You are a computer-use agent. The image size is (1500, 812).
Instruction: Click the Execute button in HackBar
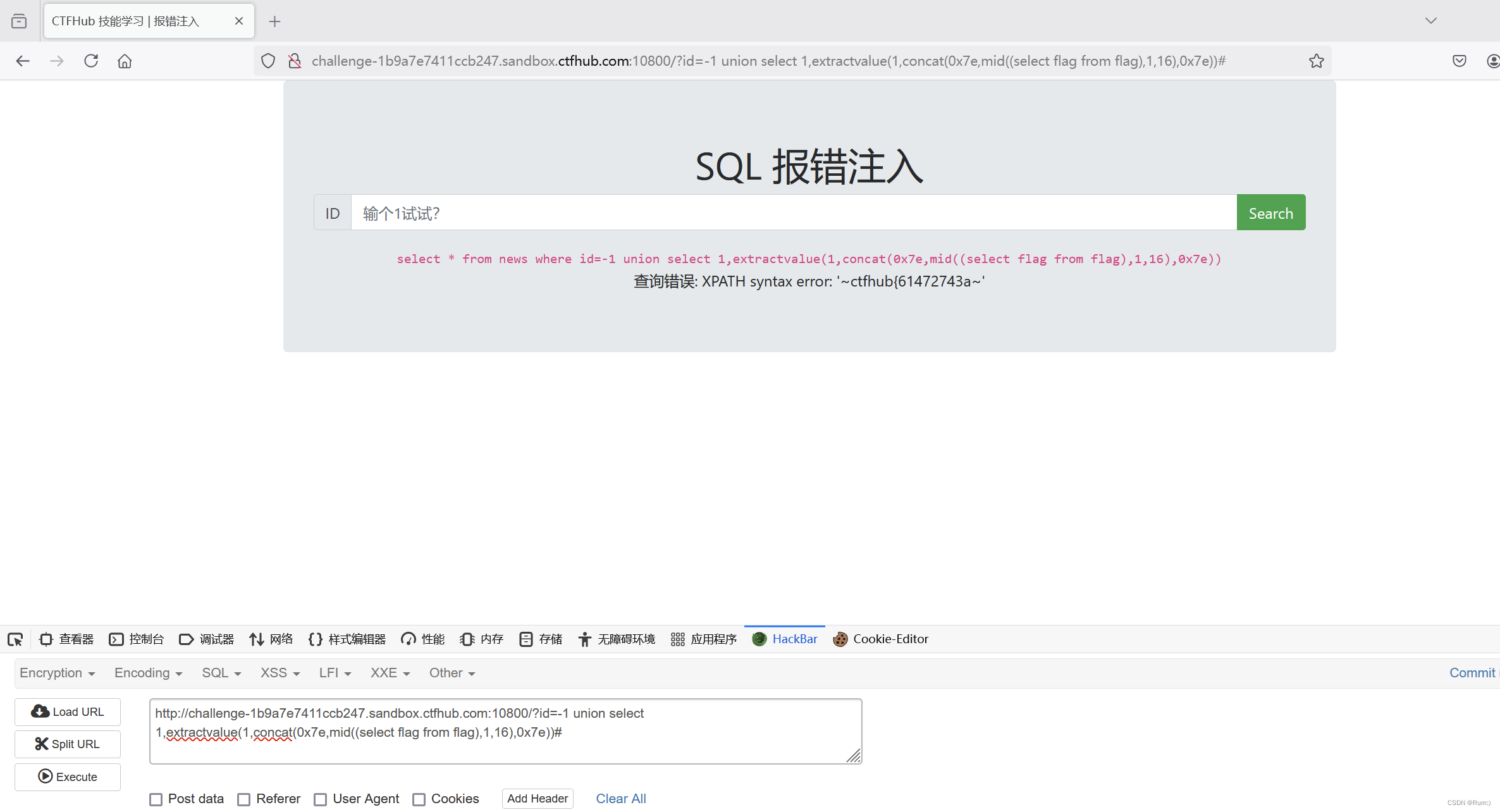click(x=68, y=777)
